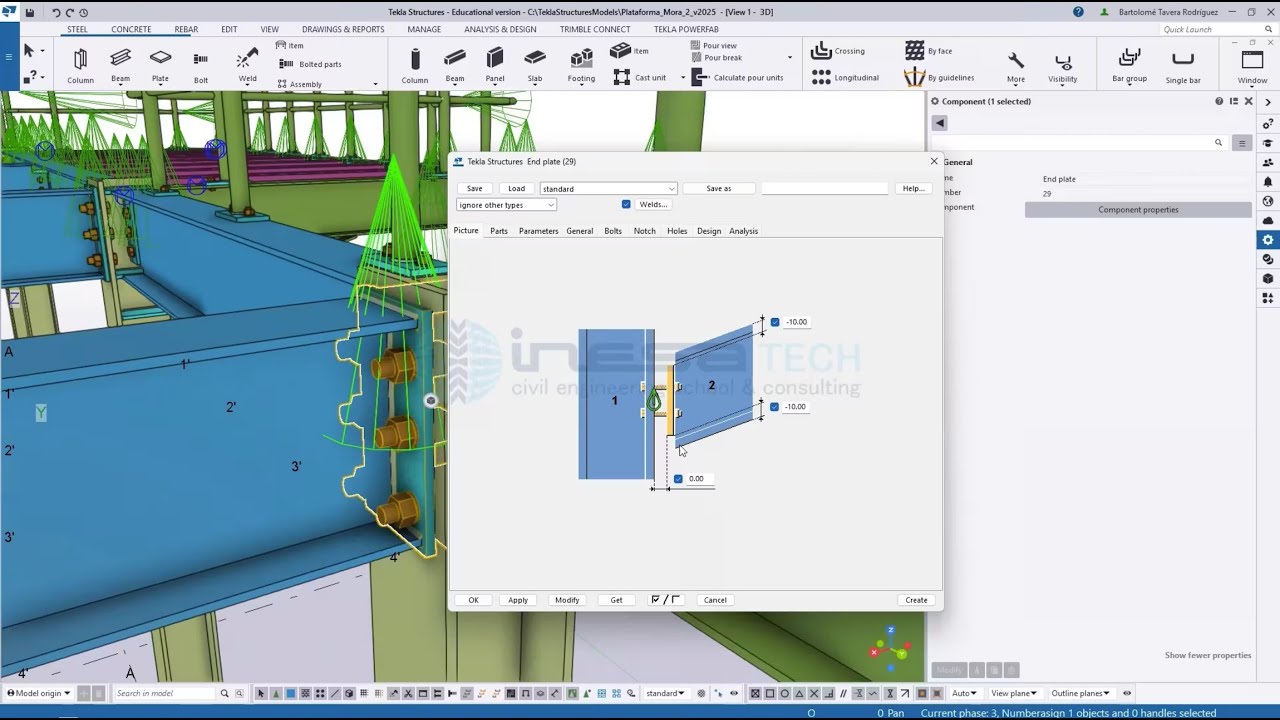This screenshot has width=1280, height=720.
Task: Open the Outline planes dropdown
Action: tap(1079, 693)
